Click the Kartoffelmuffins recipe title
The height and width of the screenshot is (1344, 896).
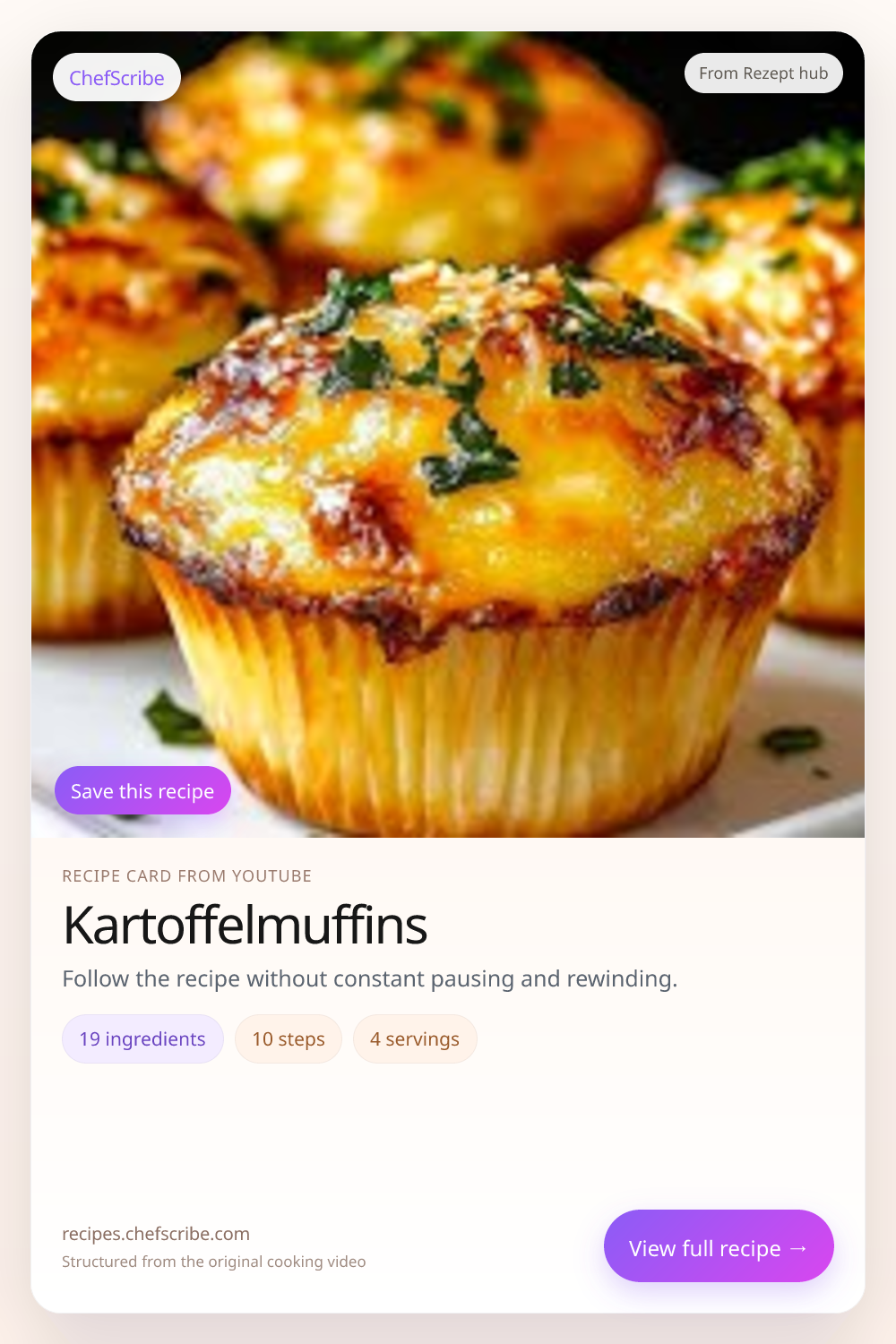[x=245, y=926]
